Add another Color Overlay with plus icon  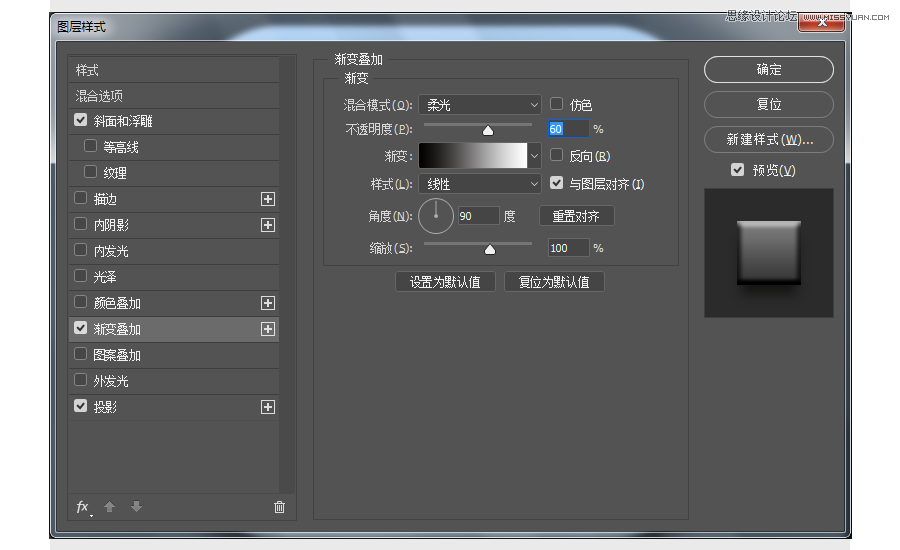coord(267,303)
